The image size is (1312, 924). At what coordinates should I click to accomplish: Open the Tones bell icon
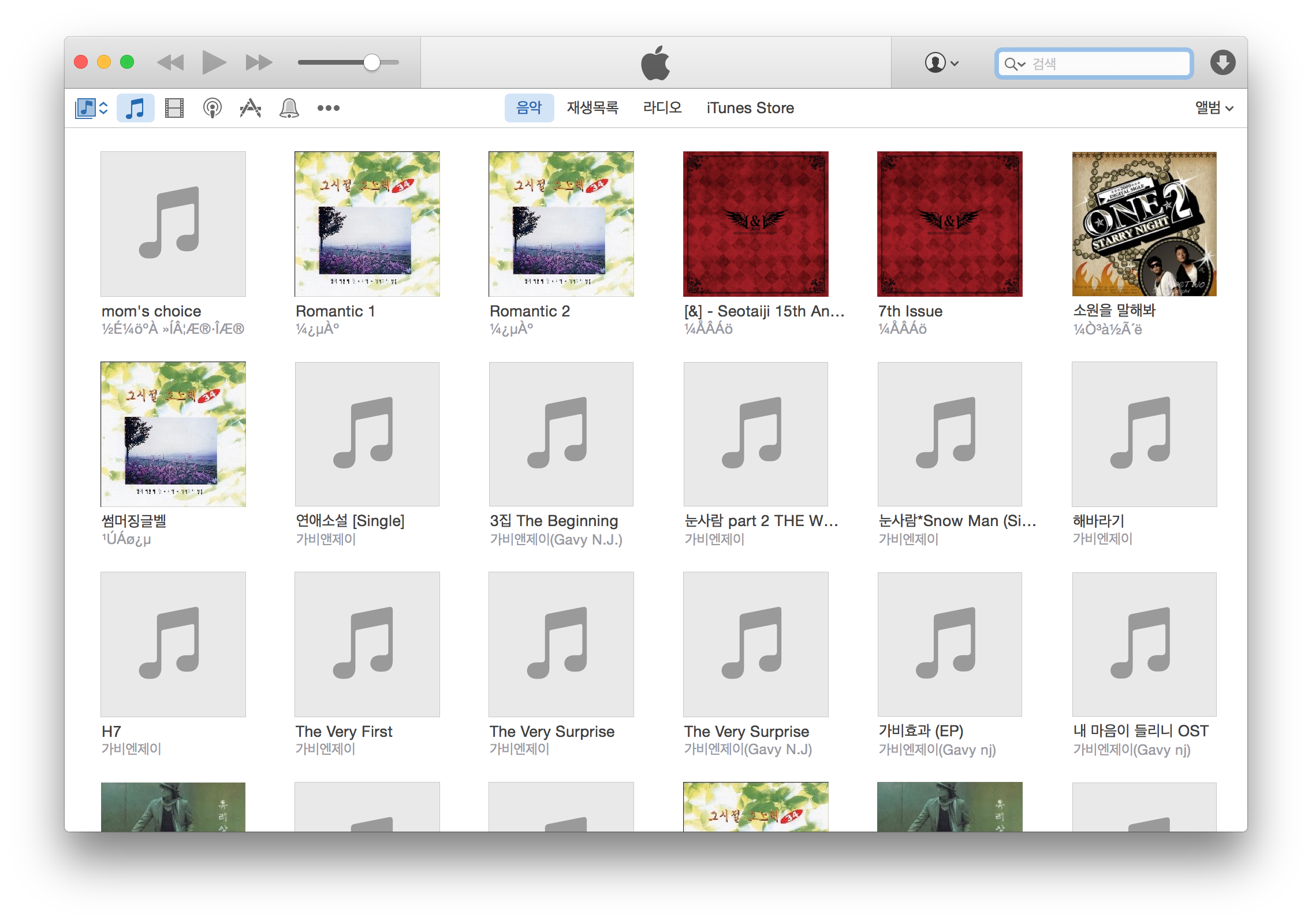(x=289, y=108)
